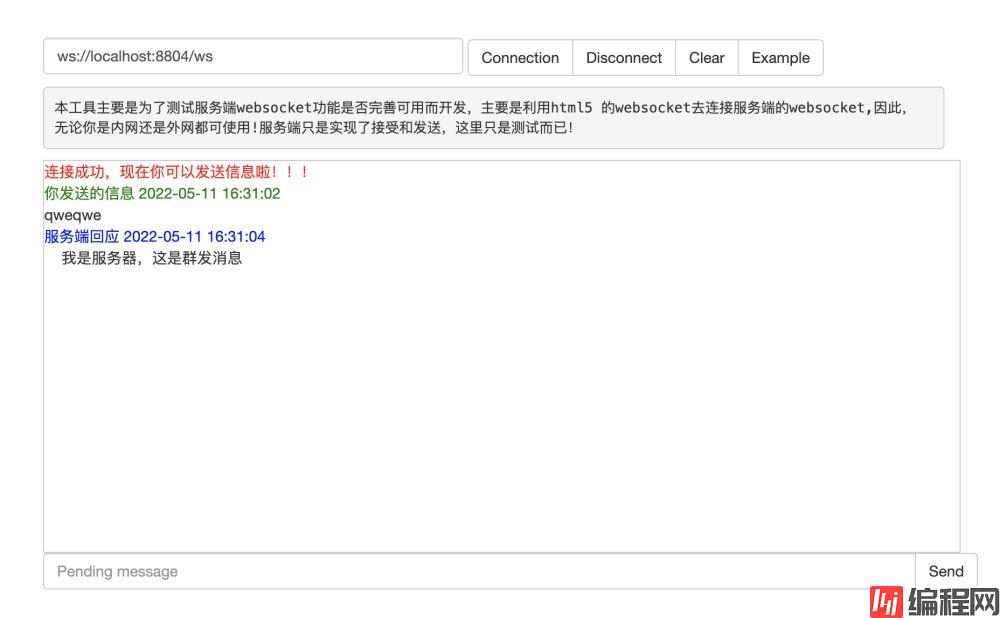Send the message using Send button
The height and width of the screenshot is (618, 1000).
[x=945, y=572]
